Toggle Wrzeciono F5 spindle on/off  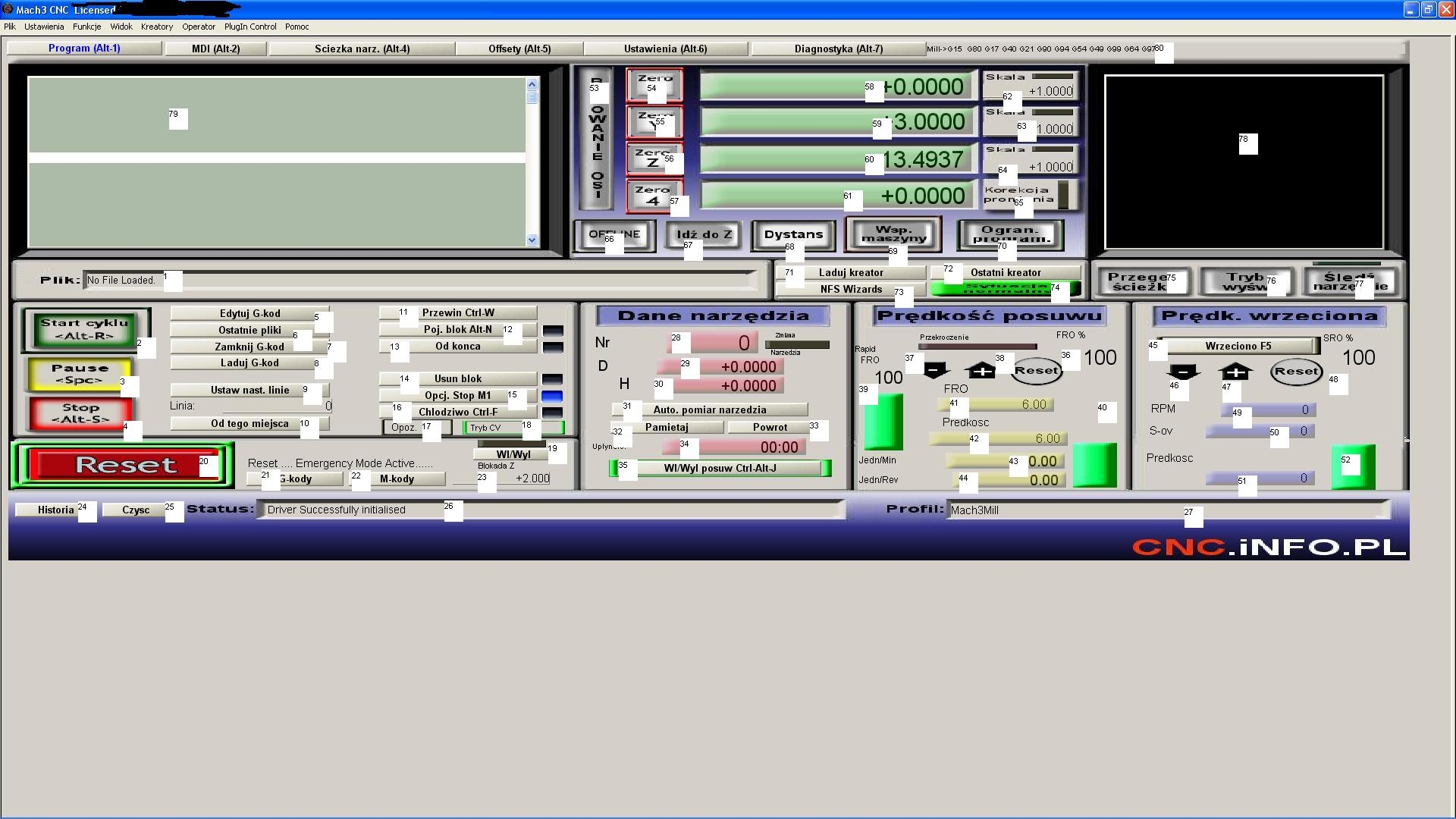tap(1238, 346)
